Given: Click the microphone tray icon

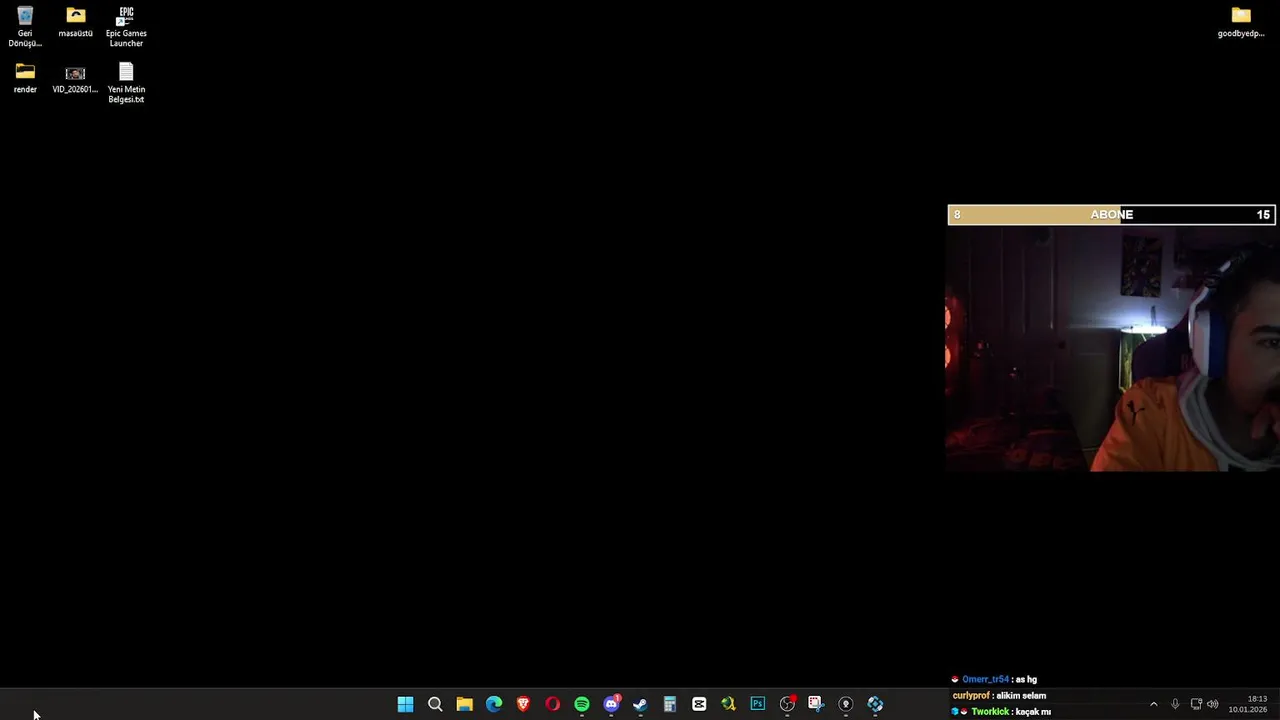Looking at the screenshot, I should point(1175,704).
